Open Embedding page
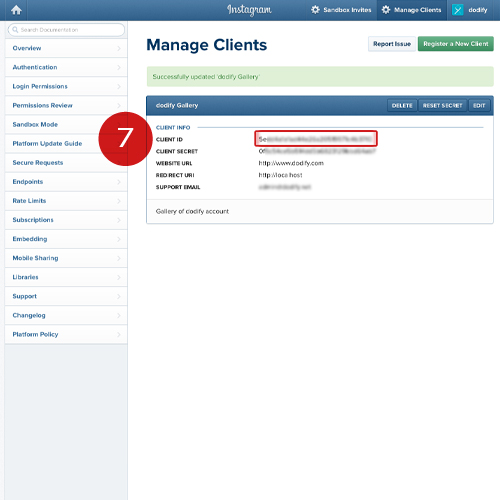The width and height of the screenshot is (500, 500). pos(66,239)
